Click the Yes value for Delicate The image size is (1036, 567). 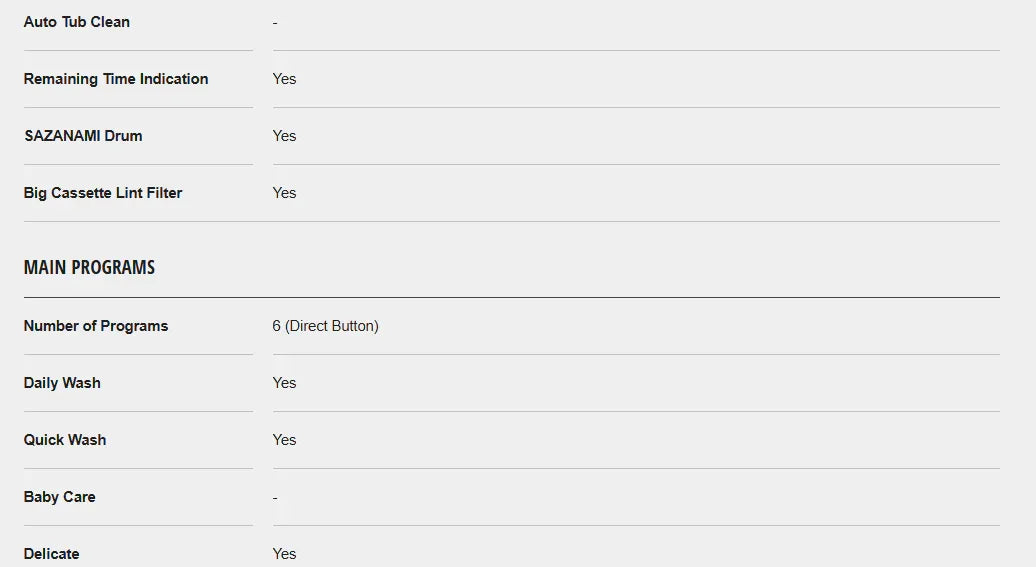click(284, 554)
